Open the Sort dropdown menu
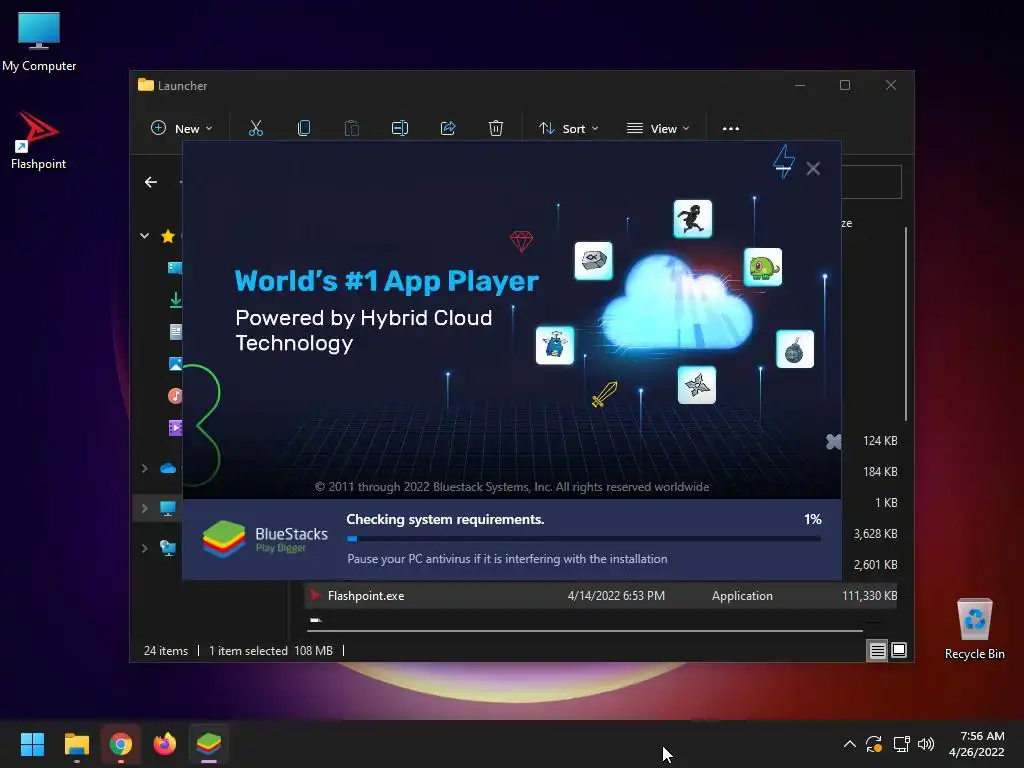This screenshot has width=1024, height=768. coord(568,129)
